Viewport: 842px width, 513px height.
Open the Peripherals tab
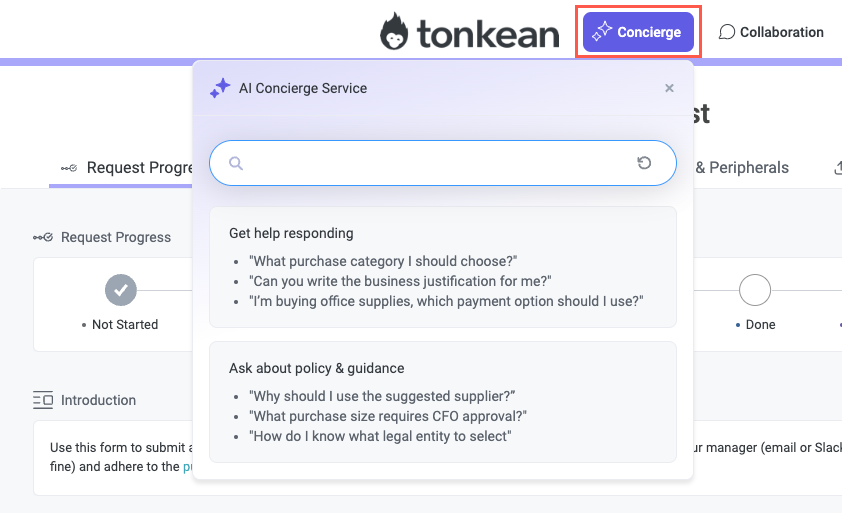point(742,168)
